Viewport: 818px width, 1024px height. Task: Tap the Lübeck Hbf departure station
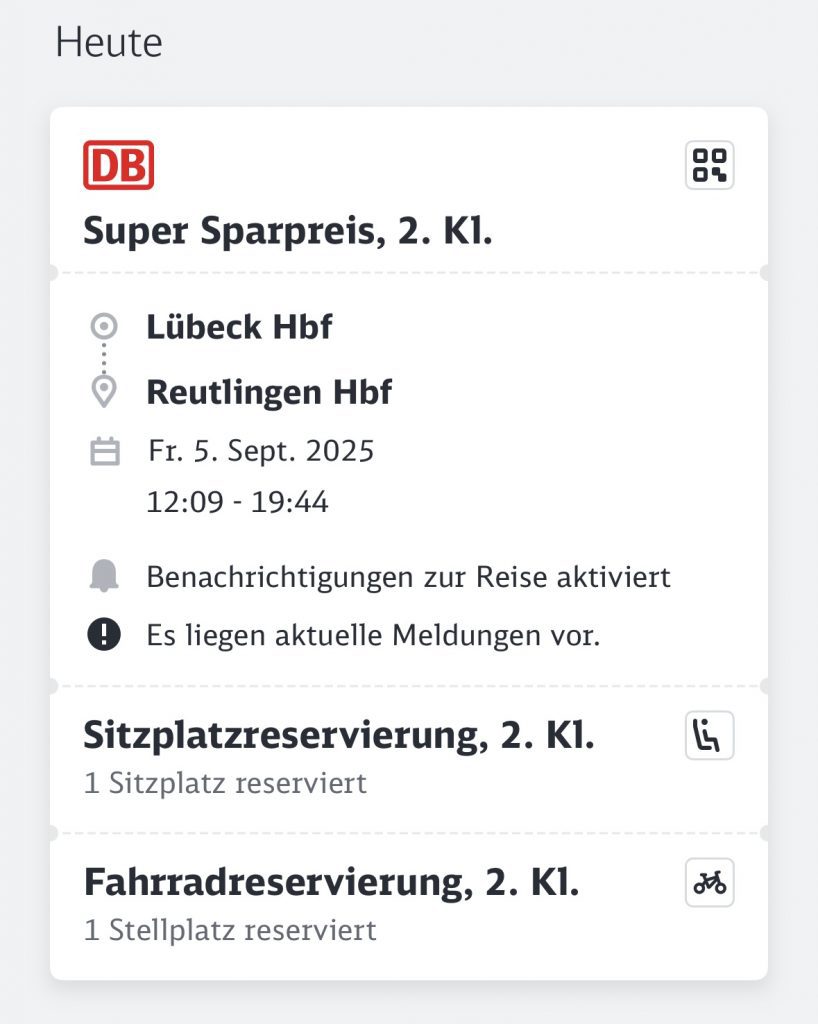[239, 326]
